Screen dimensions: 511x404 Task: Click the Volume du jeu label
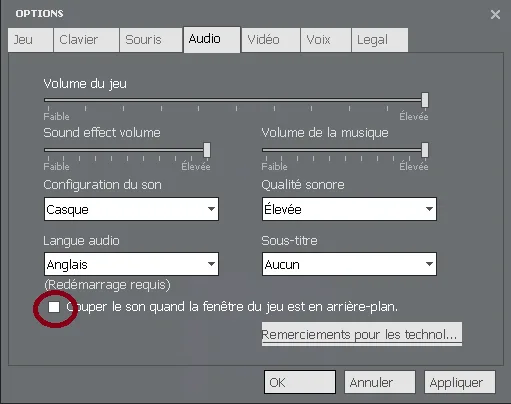85,83
